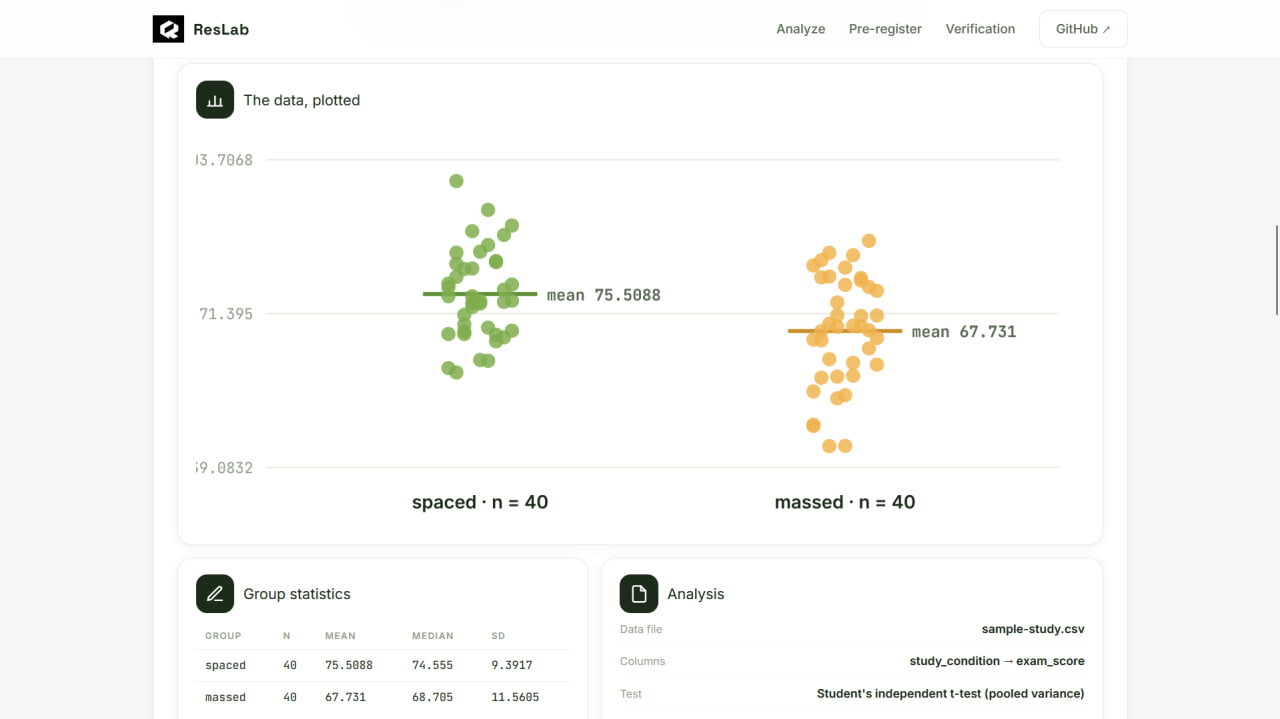Click the GitHub button
1280x719 pixels.
click(x=1083, y=29)
